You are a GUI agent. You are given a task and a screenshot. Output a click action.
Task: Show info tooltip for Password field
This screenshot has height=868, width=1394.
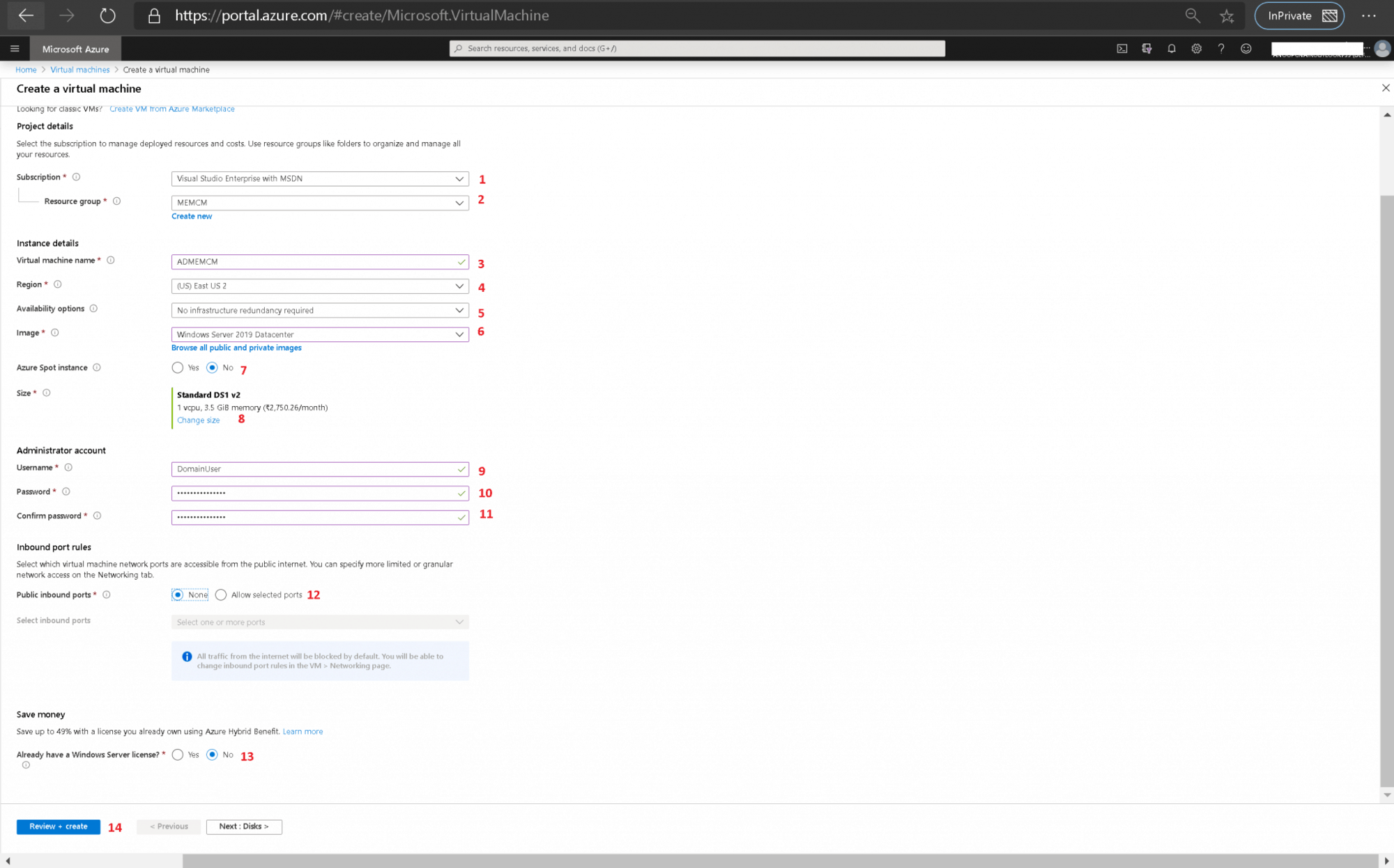[x=66, y=492]
